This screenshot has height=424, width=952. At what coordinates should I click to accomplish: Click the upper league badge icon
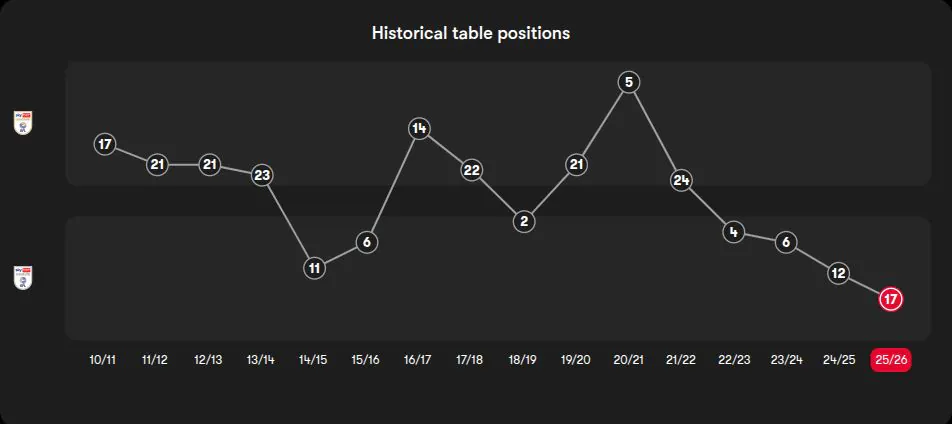[x=23, y=123]
